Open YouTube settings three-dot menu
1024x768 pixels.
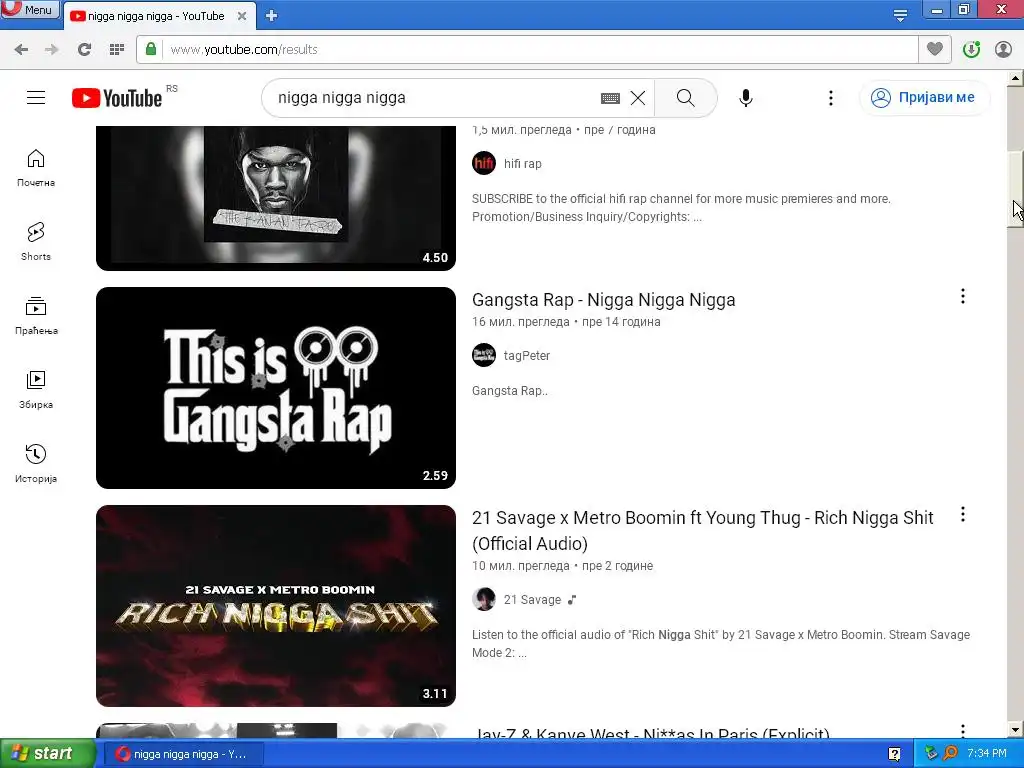pyautogui.click(x=831, y=98)
